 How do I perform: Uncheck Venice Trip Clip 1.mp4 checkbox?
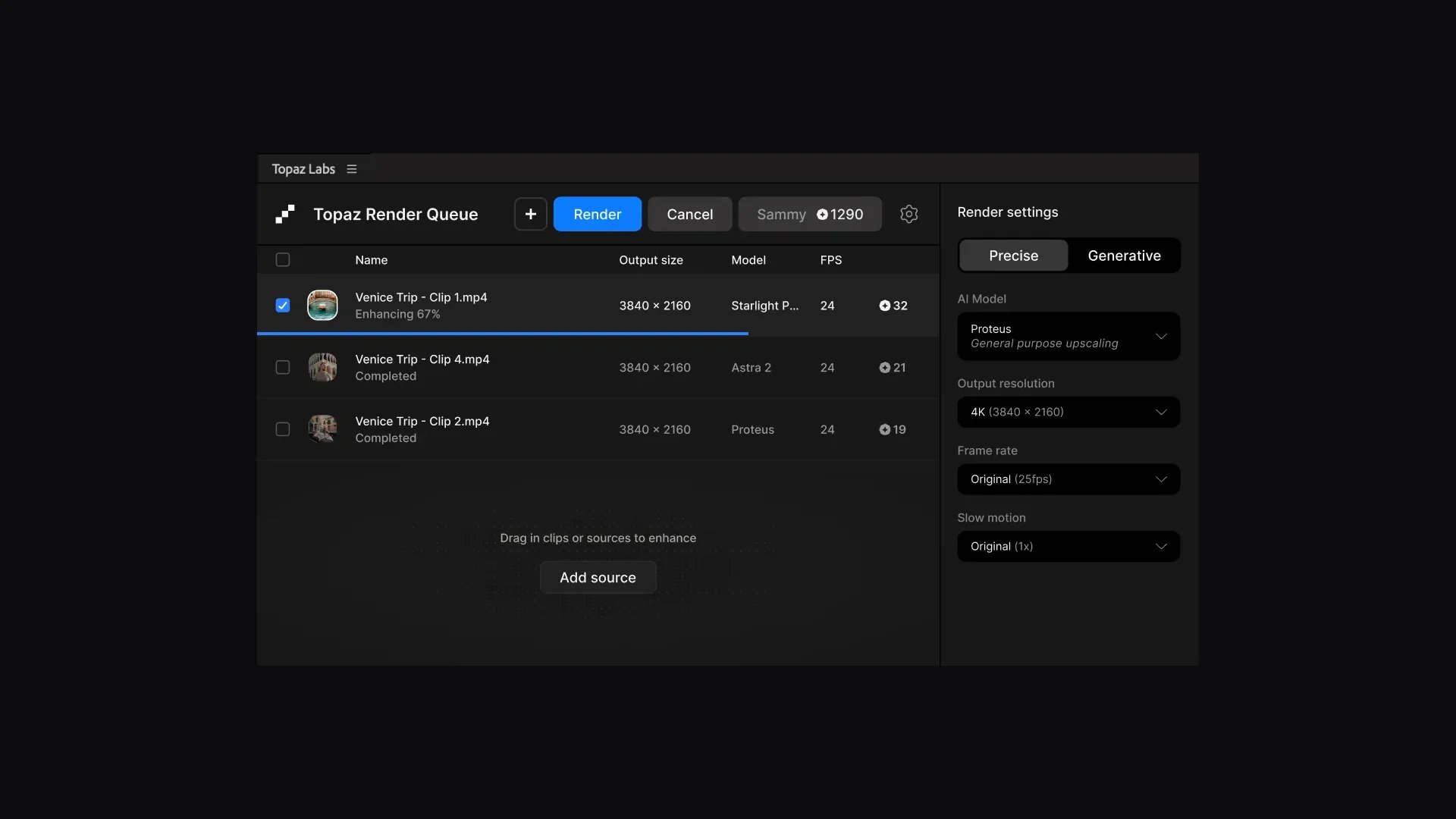(283, 306)
